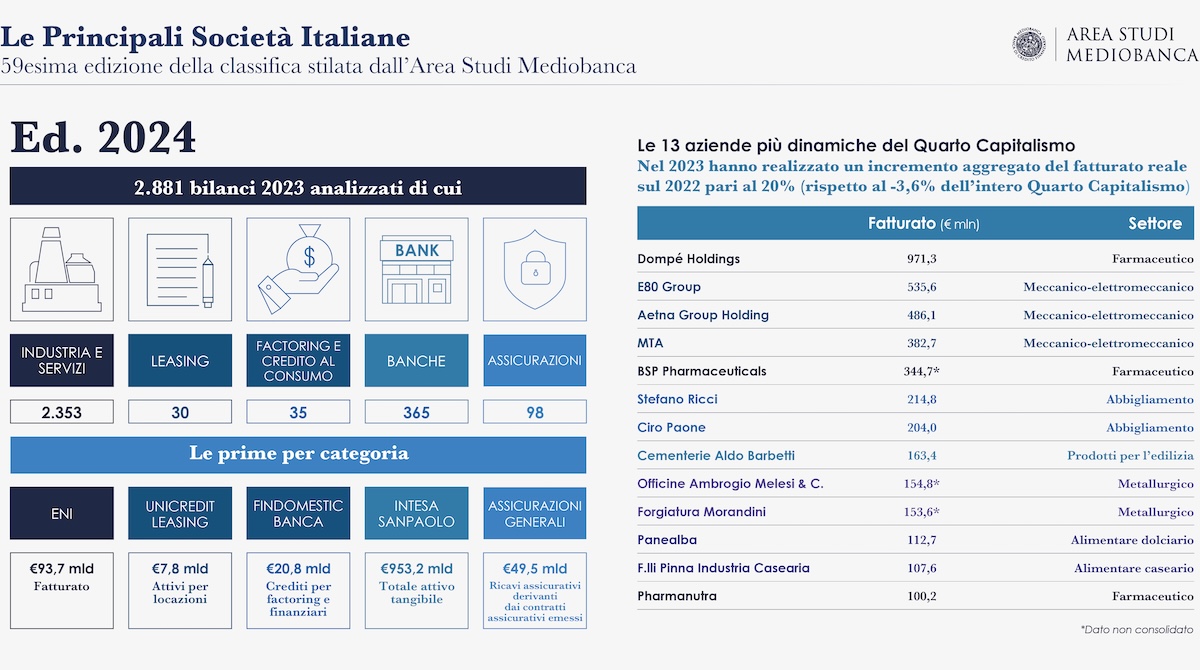
Task: Click the value box '35'
Action: pyautogui.click(x=298, y=412)
